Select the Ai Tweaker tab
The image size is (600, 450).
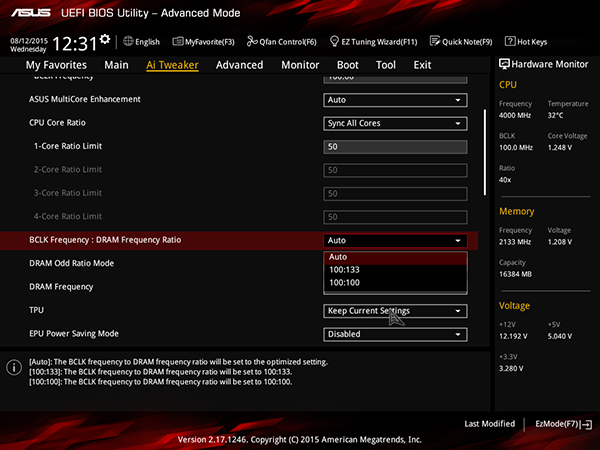click(172, 65)
